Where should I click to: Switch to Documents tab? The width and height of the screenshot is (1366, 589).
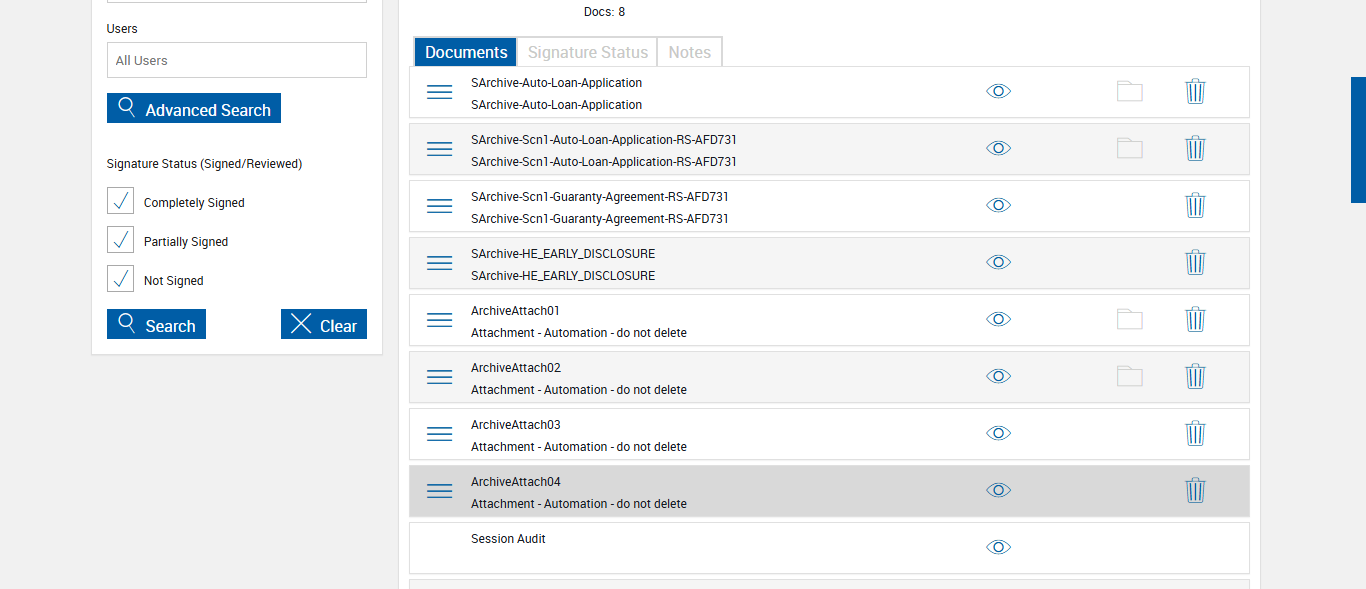click(466, 52)
